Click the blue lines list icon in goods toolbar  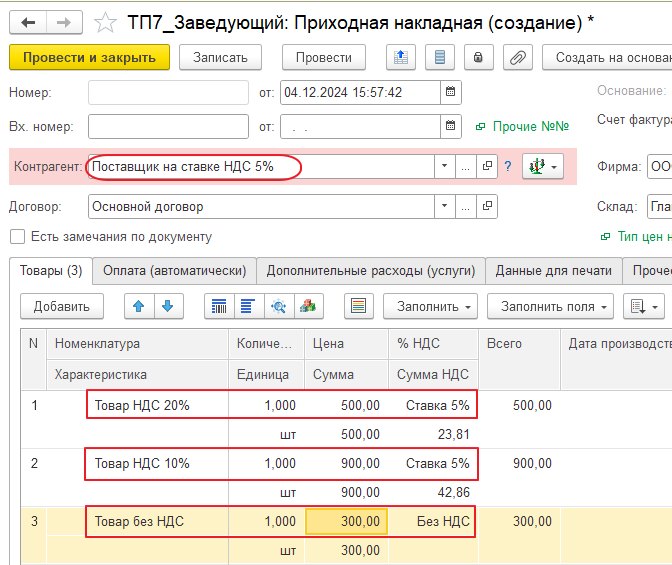click(249, 306)
